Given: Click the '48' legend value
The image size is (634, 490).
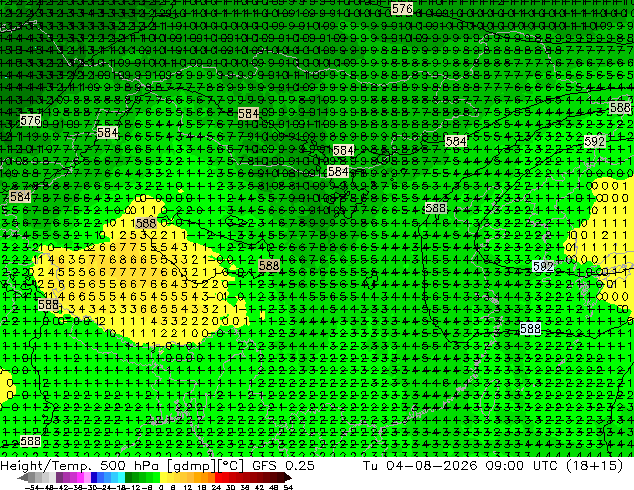Looking at the screenshot, I should point(274,488).
